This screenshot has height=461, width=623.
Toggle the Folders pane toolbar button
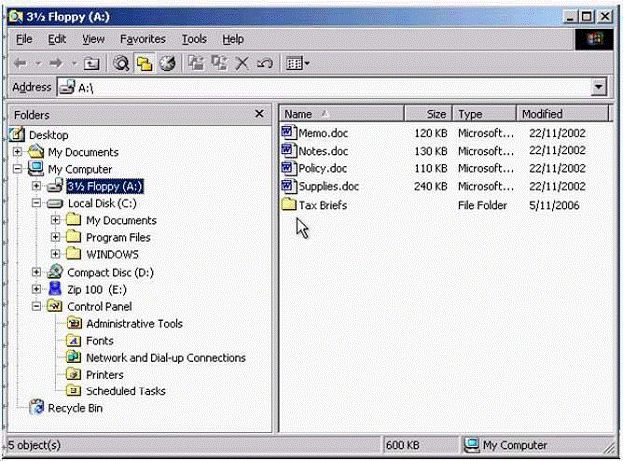(x=144, y=63)
